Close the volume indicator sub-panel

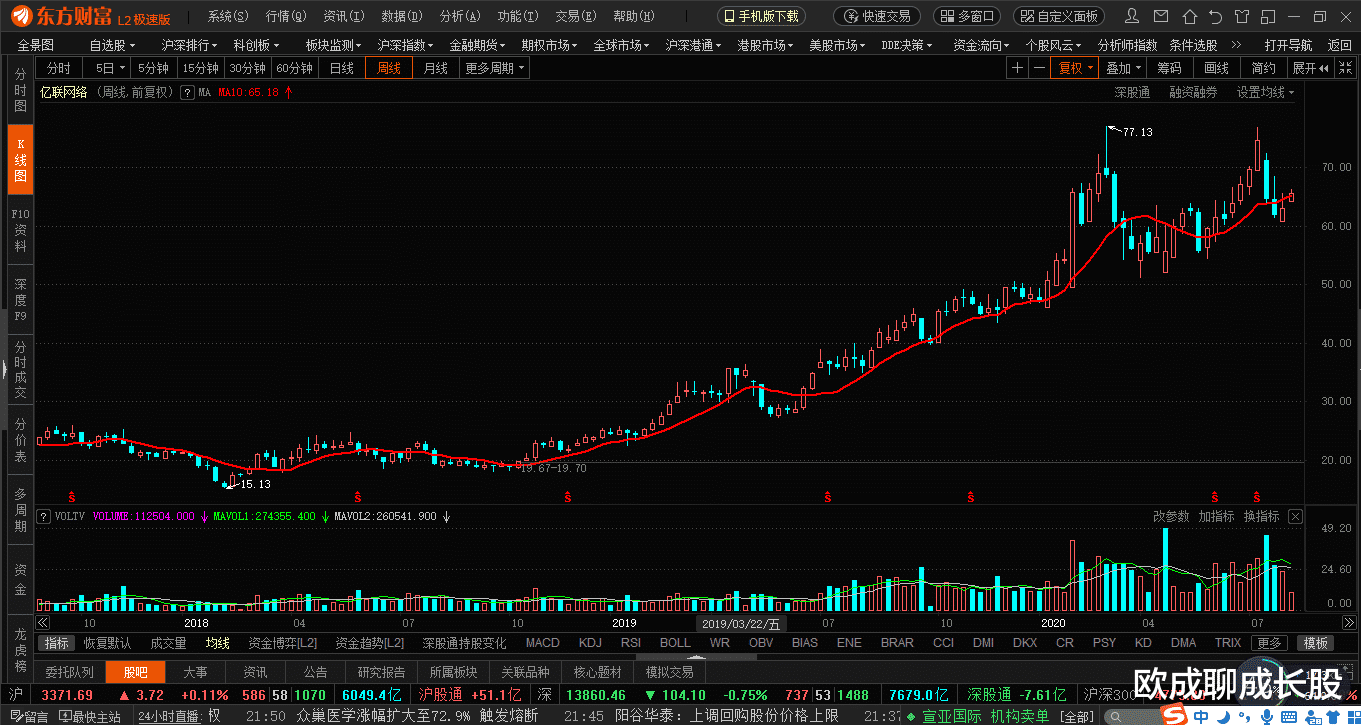click(x=1296, y=516)
